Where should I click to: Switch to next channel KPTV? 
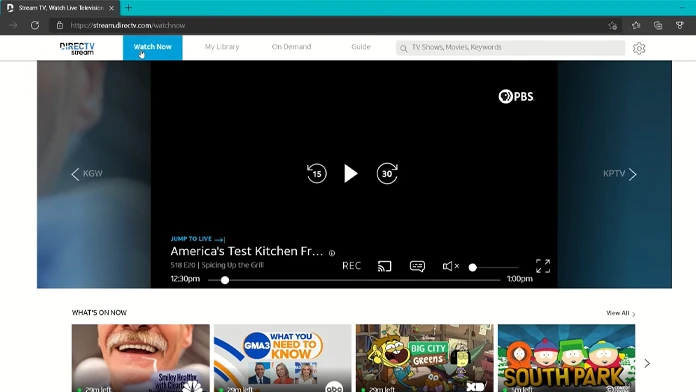coord(620,174)
